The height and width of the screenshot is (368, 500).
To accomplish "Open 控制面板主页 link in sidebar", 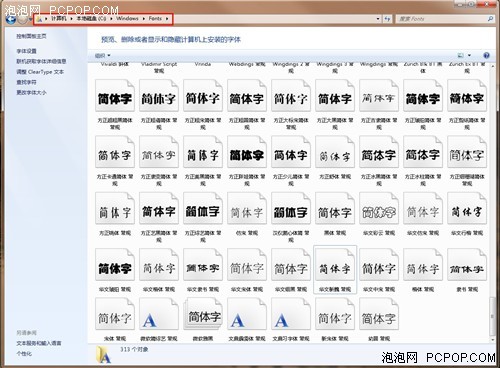I will [x=31, y=36].
